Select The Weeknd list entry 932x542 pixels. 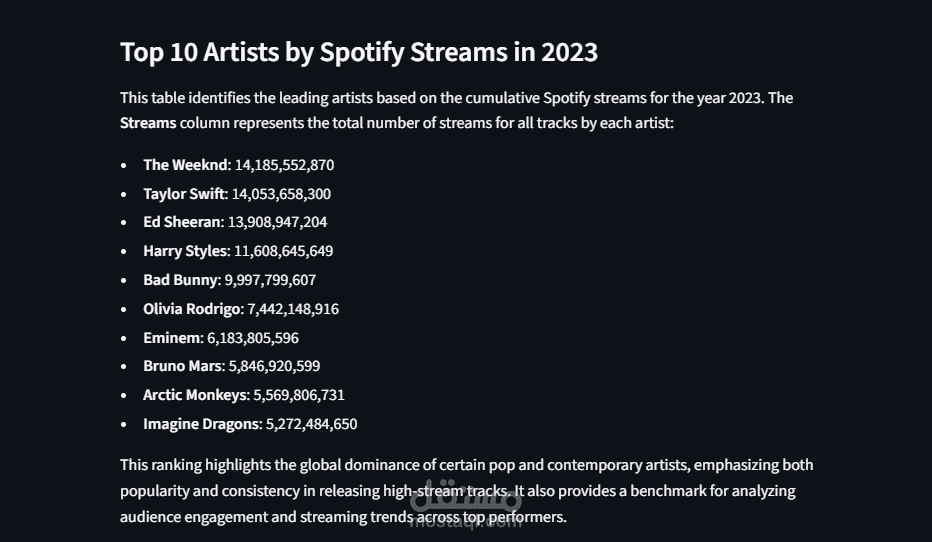click(x=238, y=165)
